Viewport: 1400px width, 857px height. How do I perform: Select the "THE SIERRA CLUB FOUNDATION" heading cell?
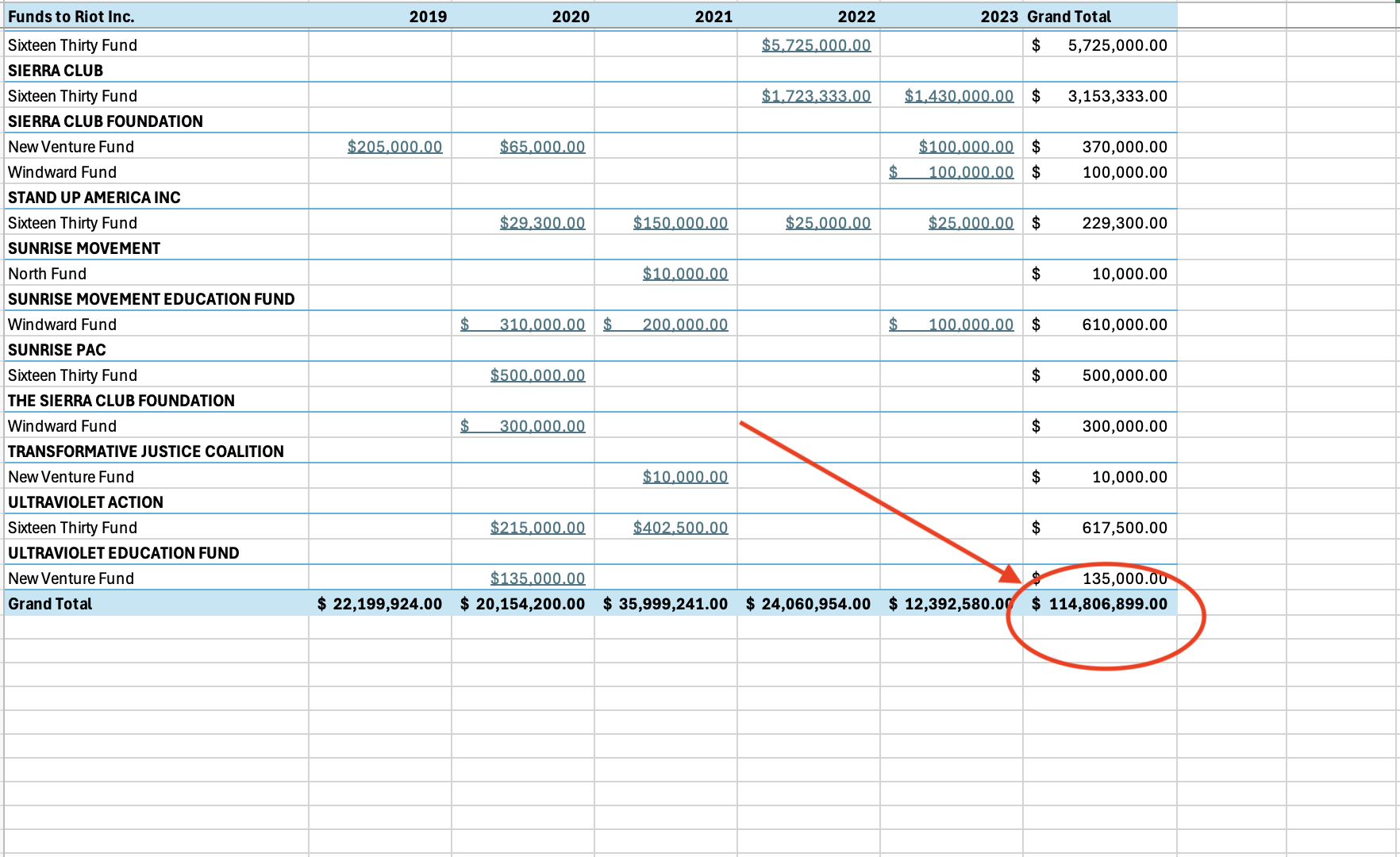156,401
